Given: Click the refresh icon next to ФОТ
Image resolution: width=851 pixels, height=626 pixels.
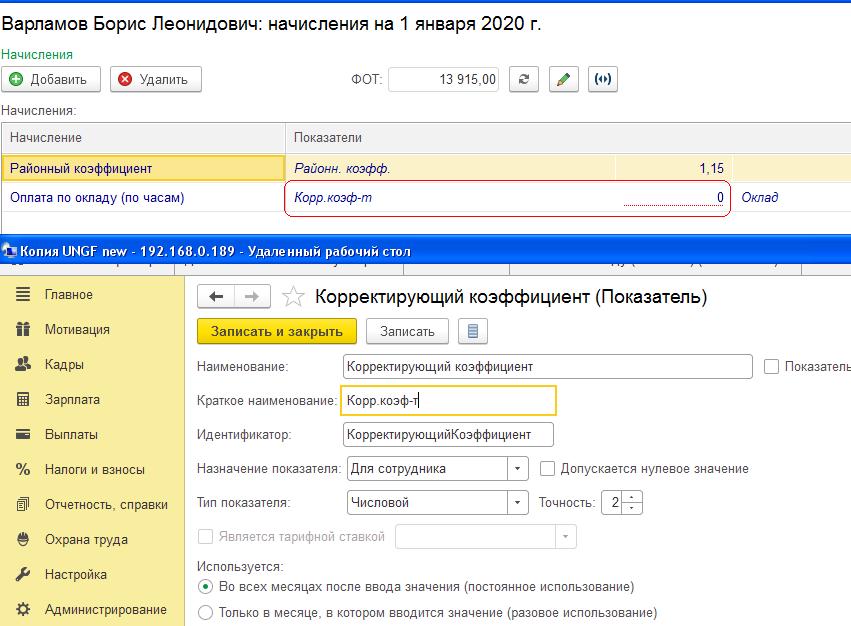Looking at the screenshot, I should click(524, 80).
